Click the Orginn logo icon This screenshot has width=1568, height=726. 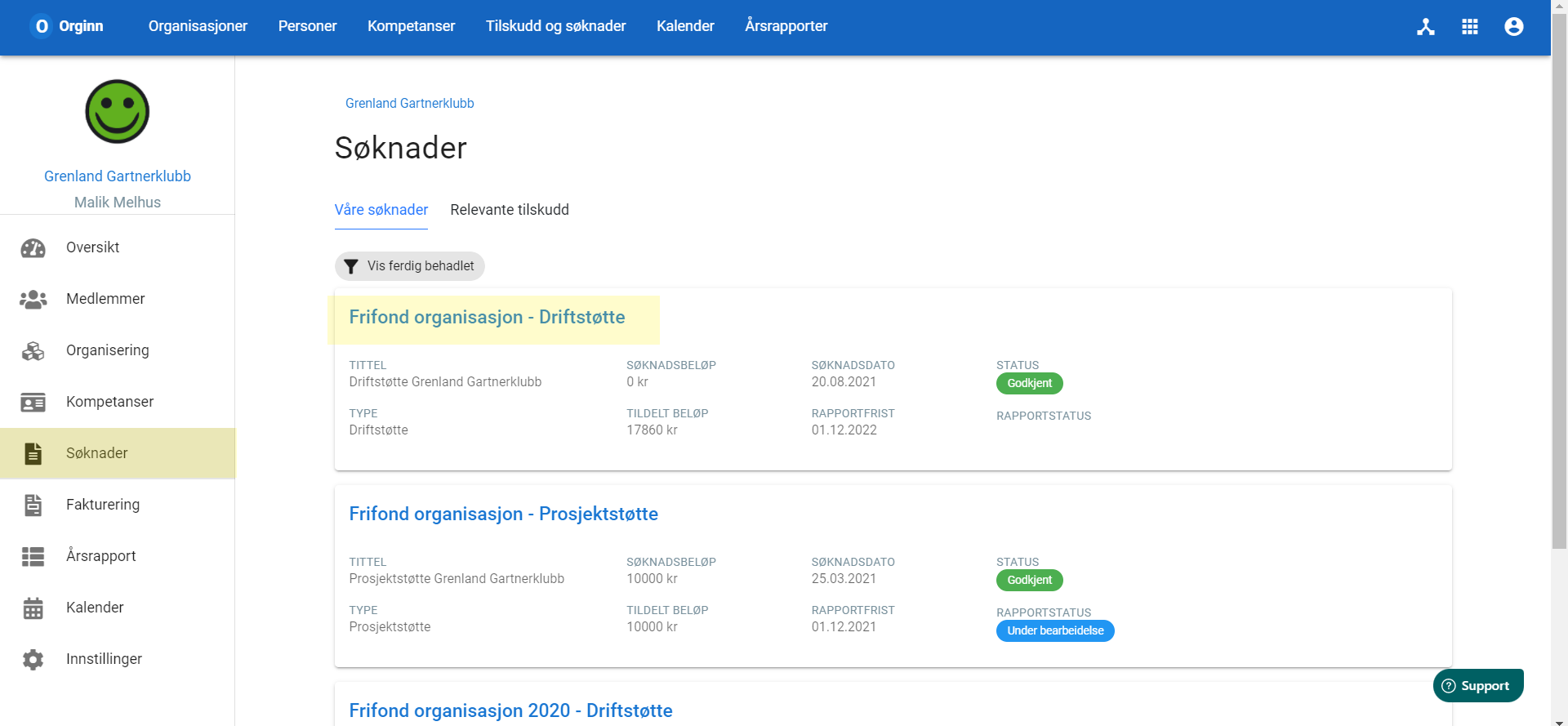pos(42,26)
